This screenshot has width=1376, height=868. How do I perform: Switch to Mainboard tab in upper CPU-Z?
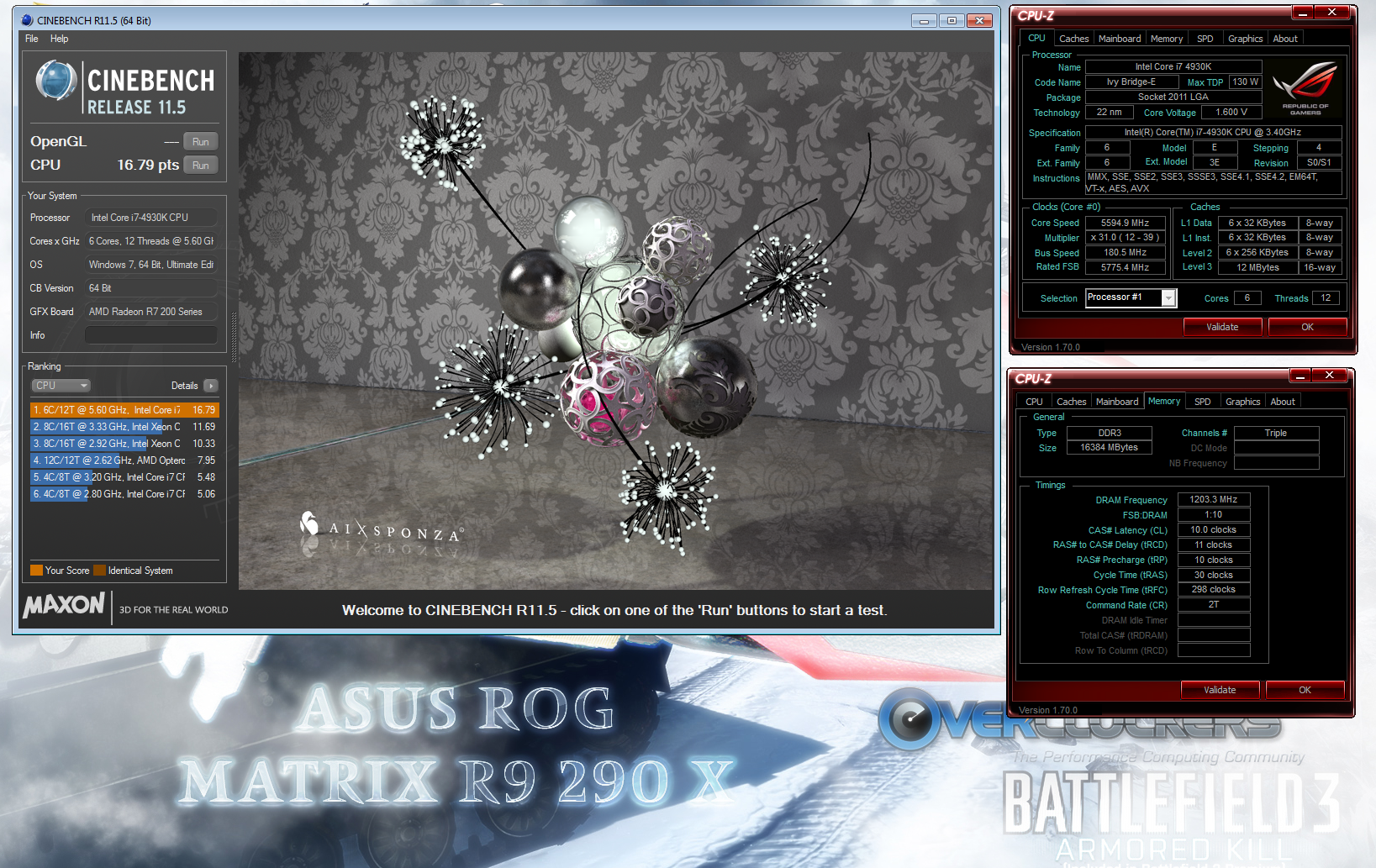pyautogui.click(x=1120, y=39)
